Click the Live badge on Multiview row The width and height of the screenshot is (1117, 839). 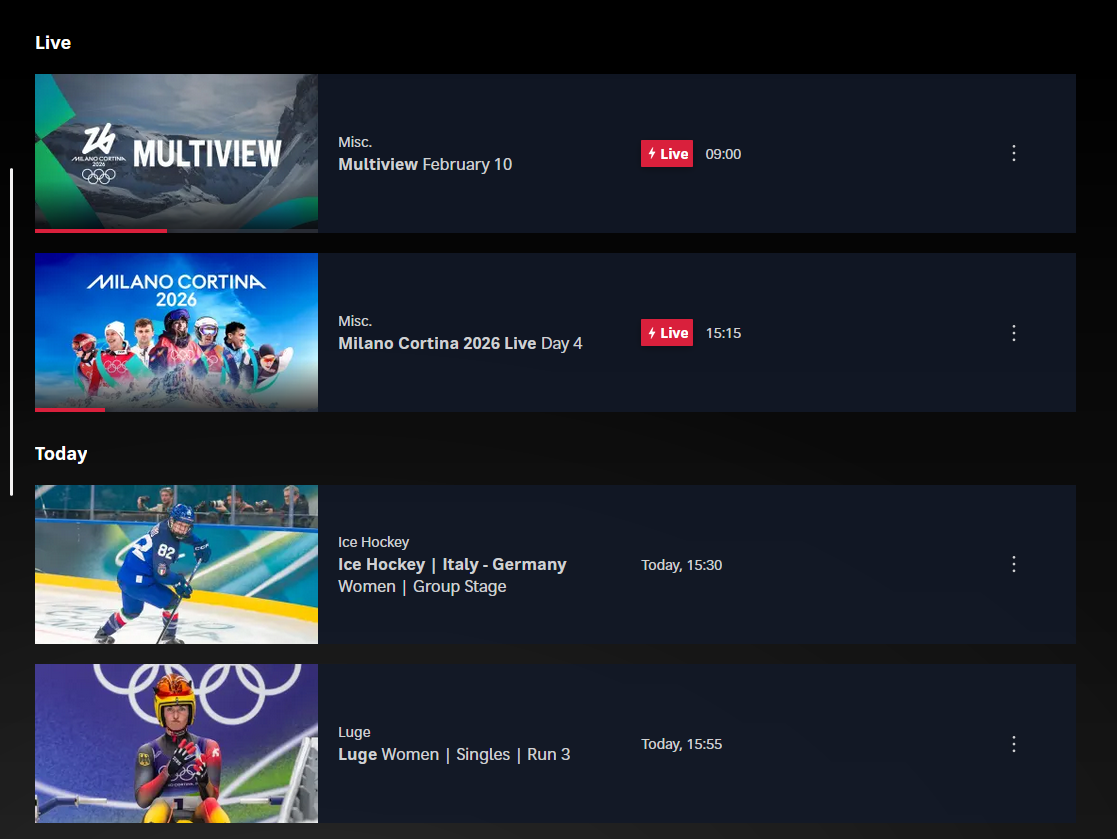(667, 154)
